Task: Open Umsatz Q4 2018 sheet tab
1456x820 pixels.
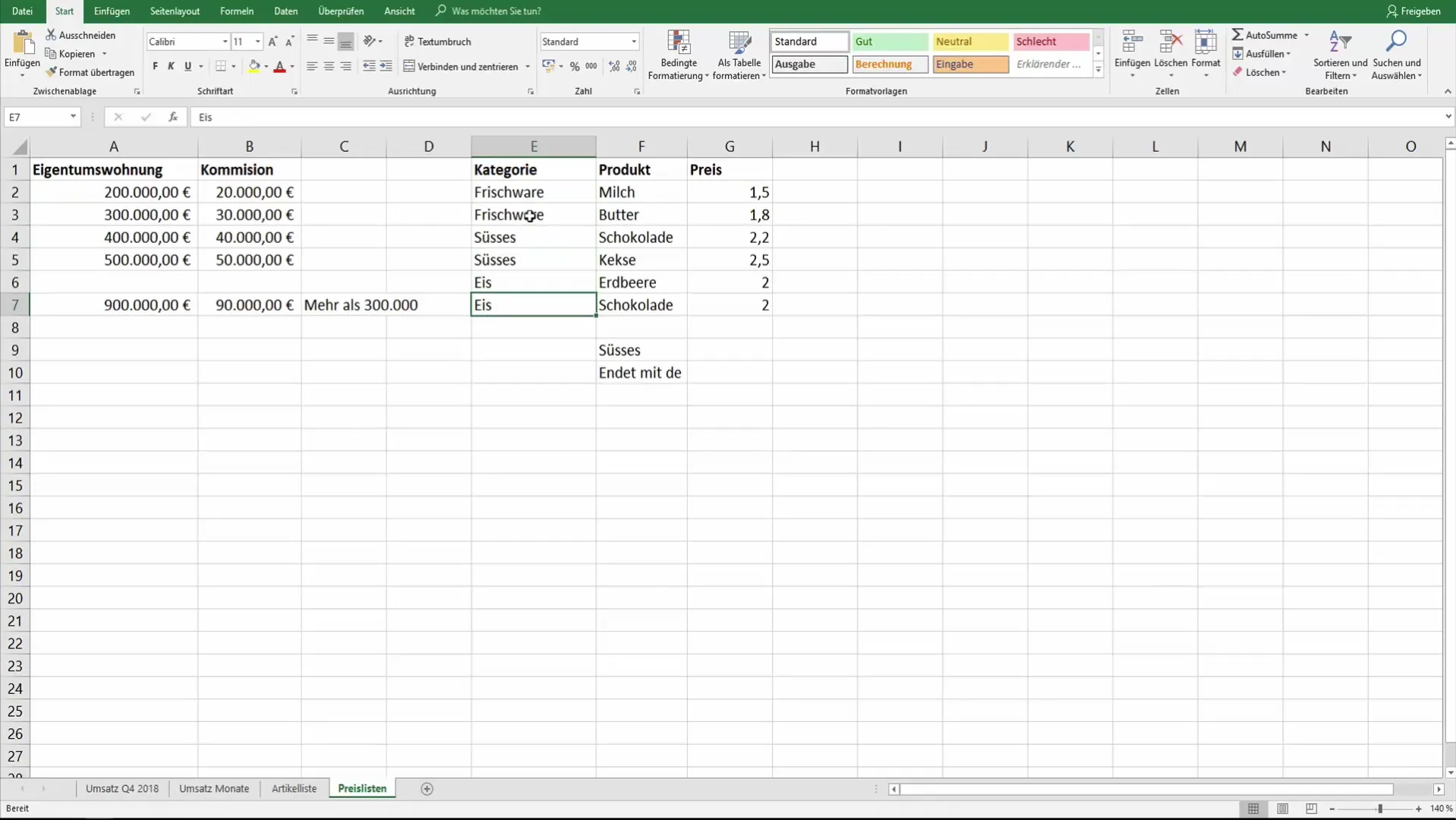Action: 122,789
